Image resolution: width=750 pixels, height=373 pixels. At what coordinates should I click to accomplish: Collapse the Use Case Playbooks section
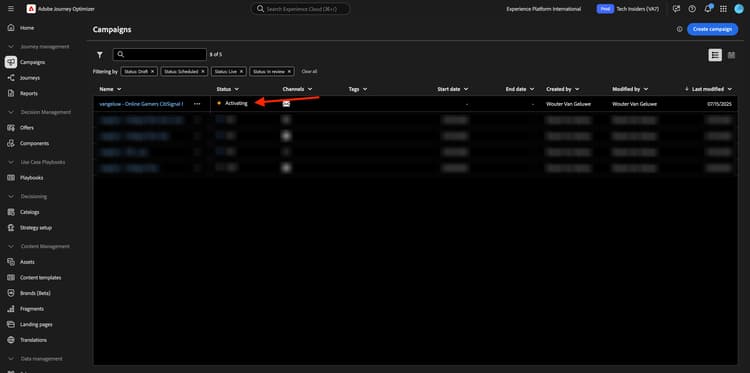[x=11, y=162]
